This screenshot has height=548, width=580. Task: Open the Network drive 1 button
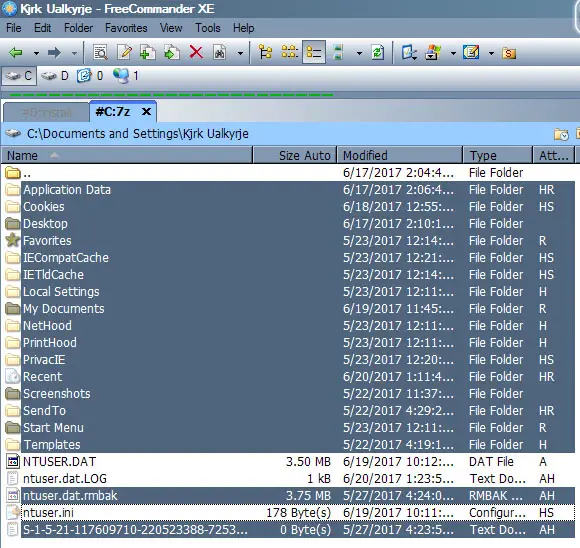pyautogui.click(x=126, y=76)
